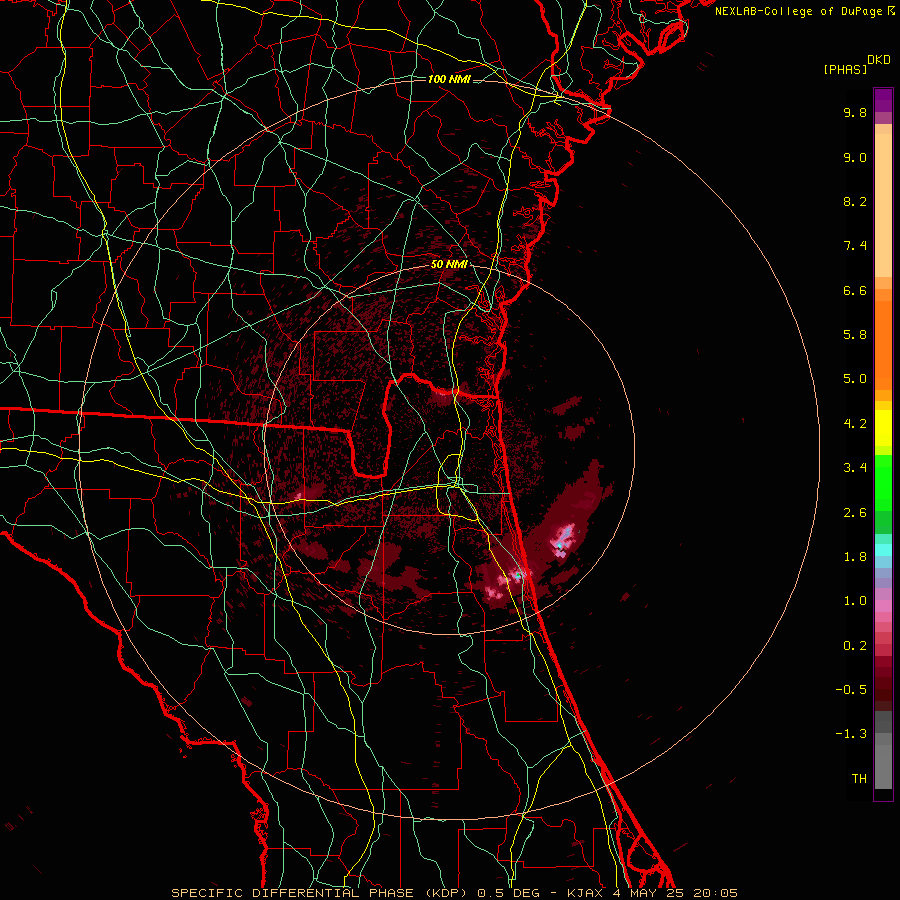Click the 100 NMI range ring label

(449, 79)
